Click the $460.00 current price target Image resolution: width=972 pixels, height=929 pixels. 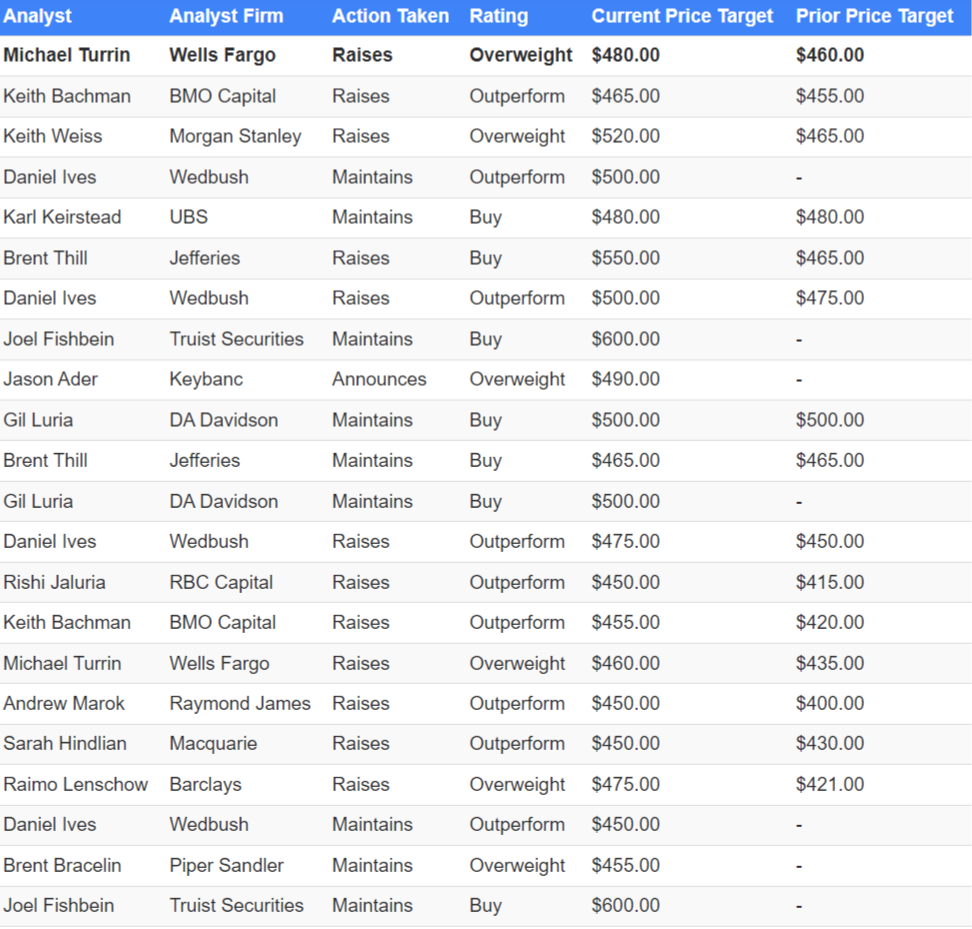tap(625, 664)
